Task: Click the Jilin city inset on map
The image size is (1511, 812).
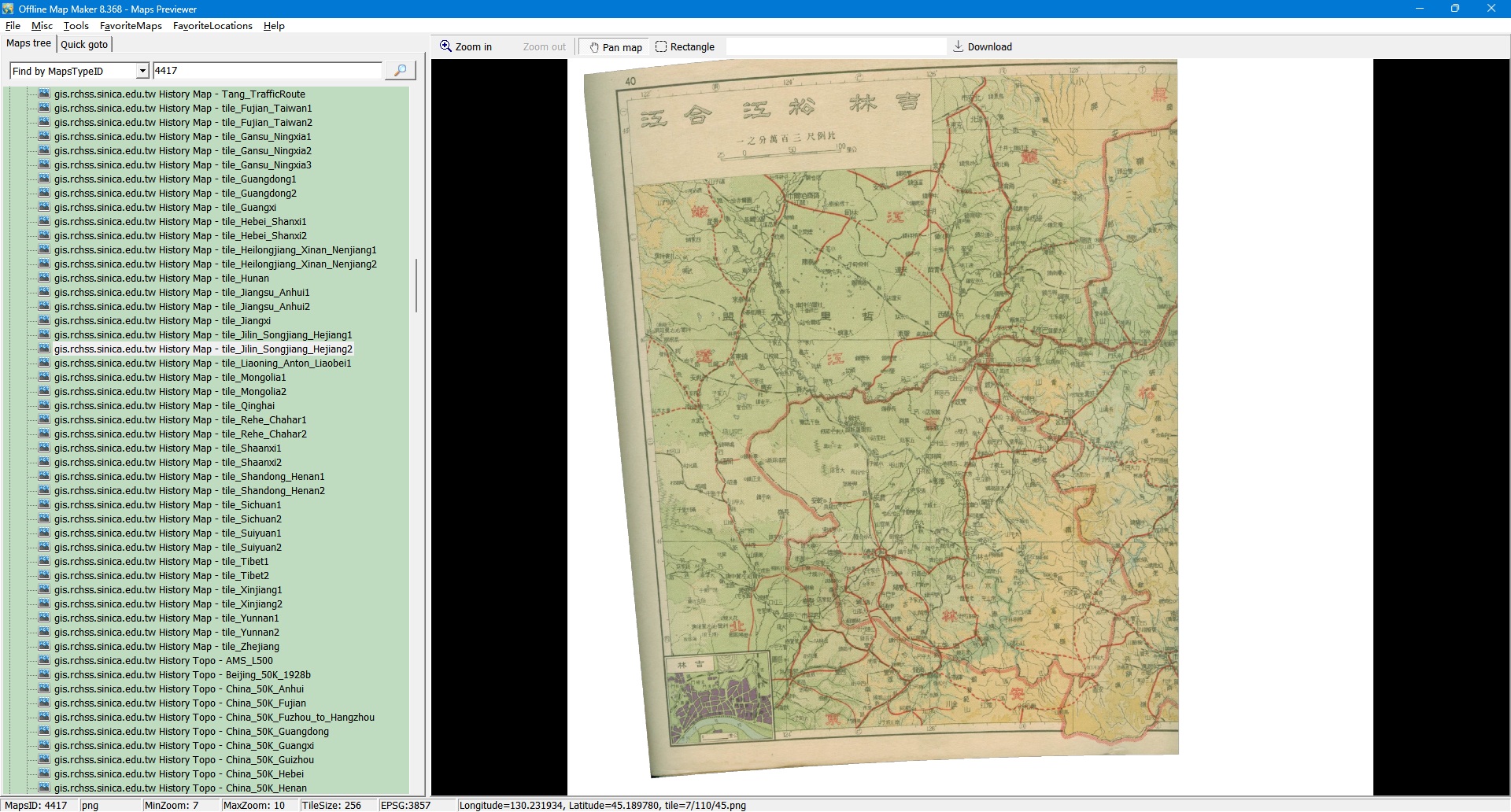Action: (719, 699)
